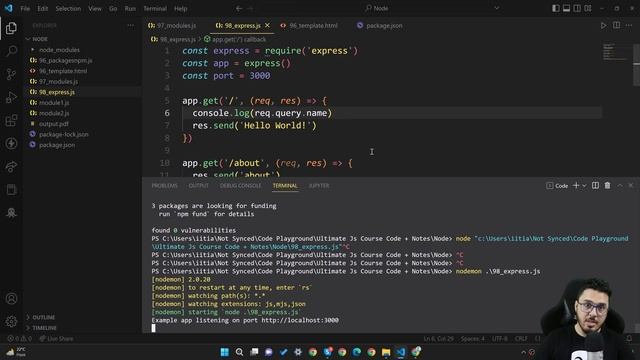The height and width of the screenshot is (360, 640).
Task: Open the Extensions view
Action: [x=11, y=120]
